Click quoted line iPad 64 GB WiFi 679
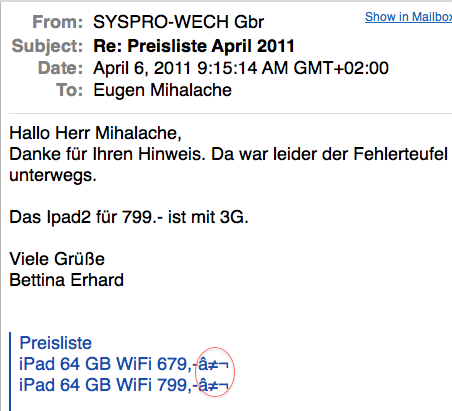Image resolution: width=452 pixels, height=411 pixels. click(x=124, y=364)
